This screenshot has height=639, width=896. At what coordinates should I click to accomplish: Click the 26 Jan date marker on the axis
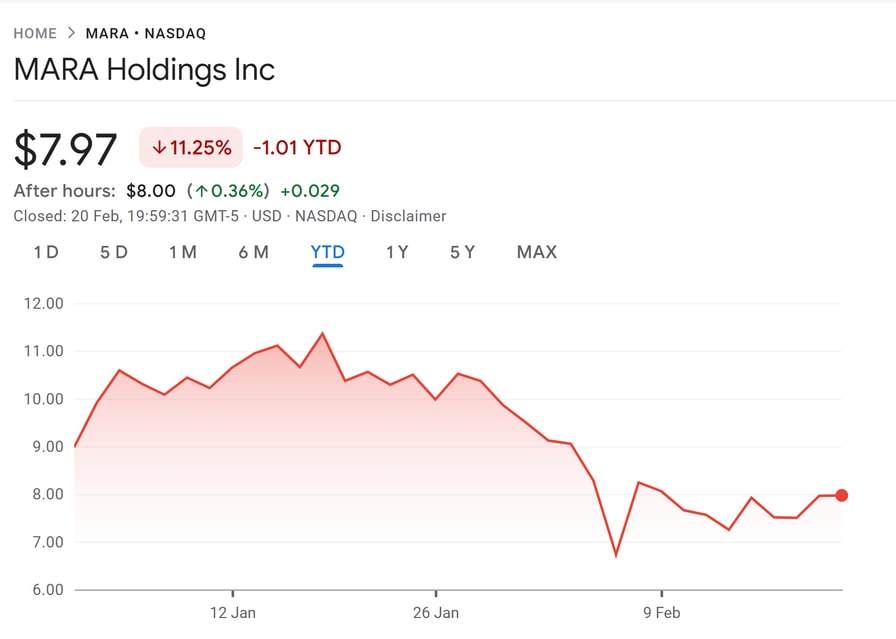pyautogui.click(x=436, y=612)
